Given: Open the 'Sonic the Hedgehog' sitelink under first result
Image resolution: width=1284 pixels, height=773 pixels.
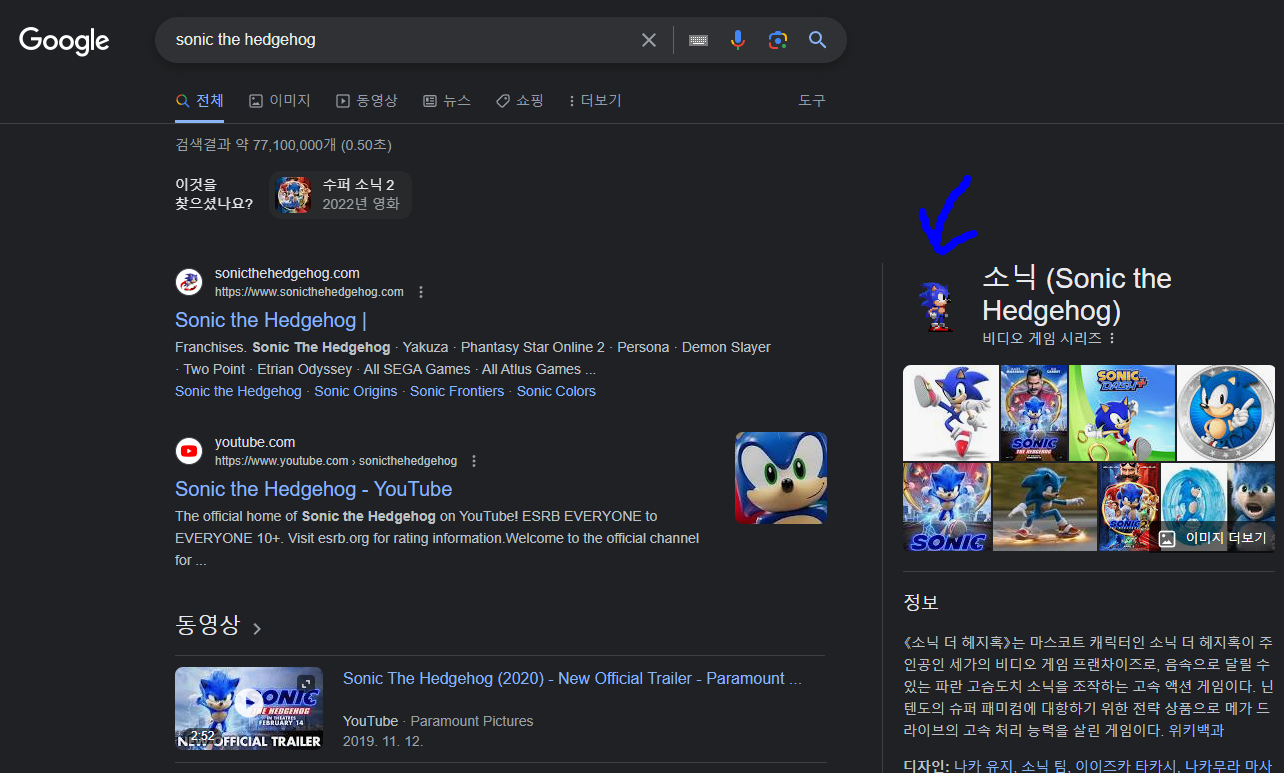Looking at the screenshot, I should click(238, 391).
